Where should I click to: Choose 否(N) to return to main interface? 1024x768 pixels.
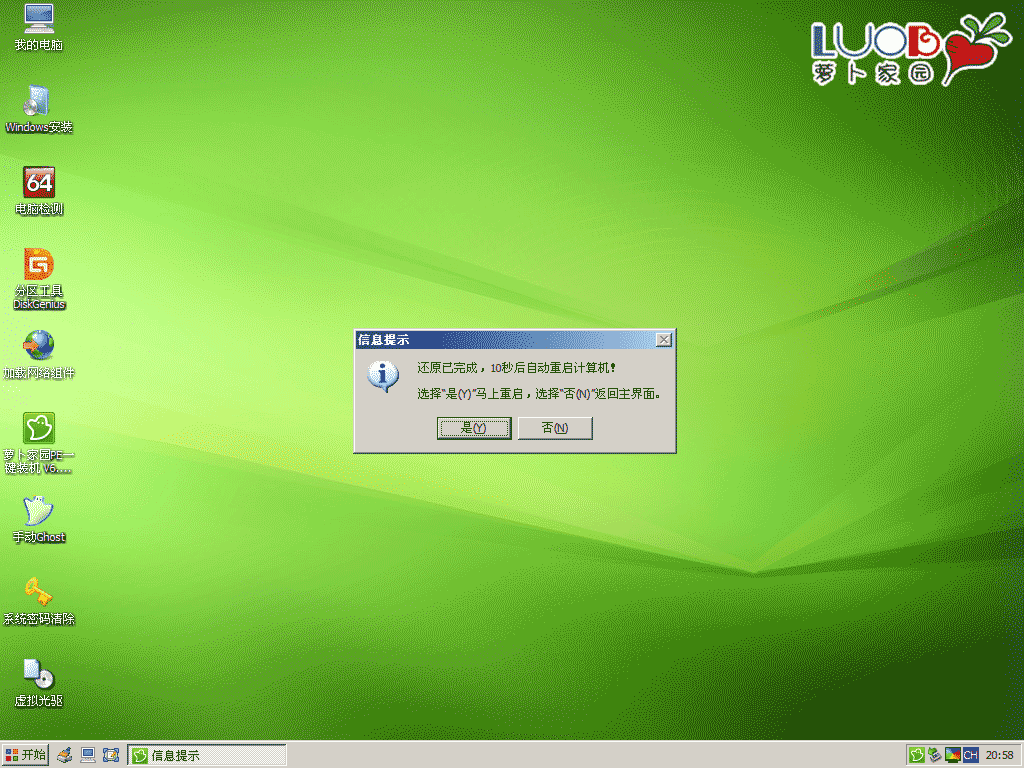[x=555, y=428]
